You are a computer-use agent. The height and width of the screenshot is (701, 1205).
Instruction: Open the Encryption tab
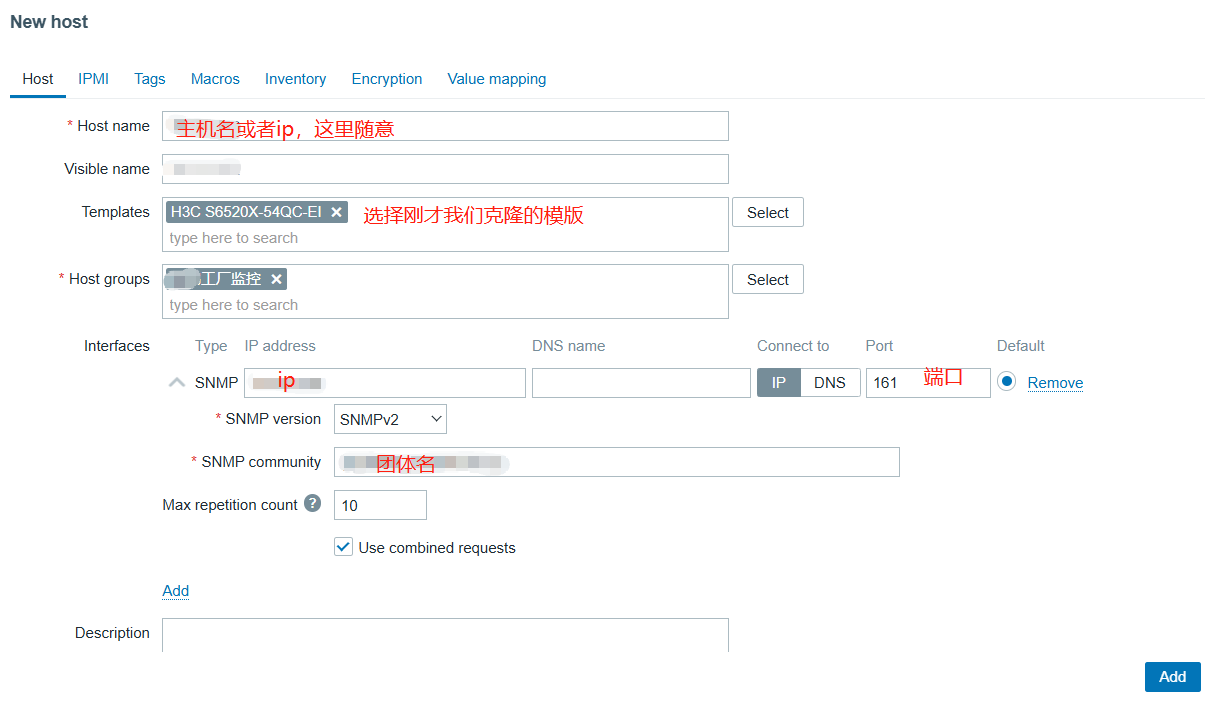(x=386, y=79)
